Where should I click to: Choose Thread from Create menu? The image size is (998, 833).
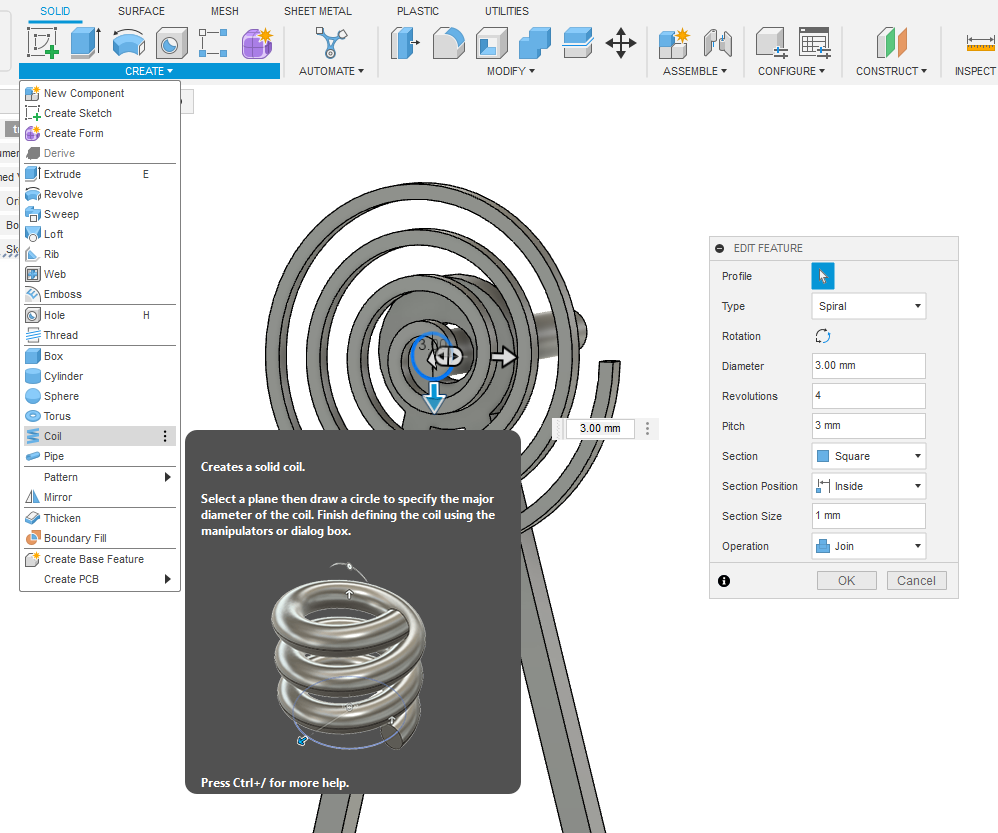[100, 335]
